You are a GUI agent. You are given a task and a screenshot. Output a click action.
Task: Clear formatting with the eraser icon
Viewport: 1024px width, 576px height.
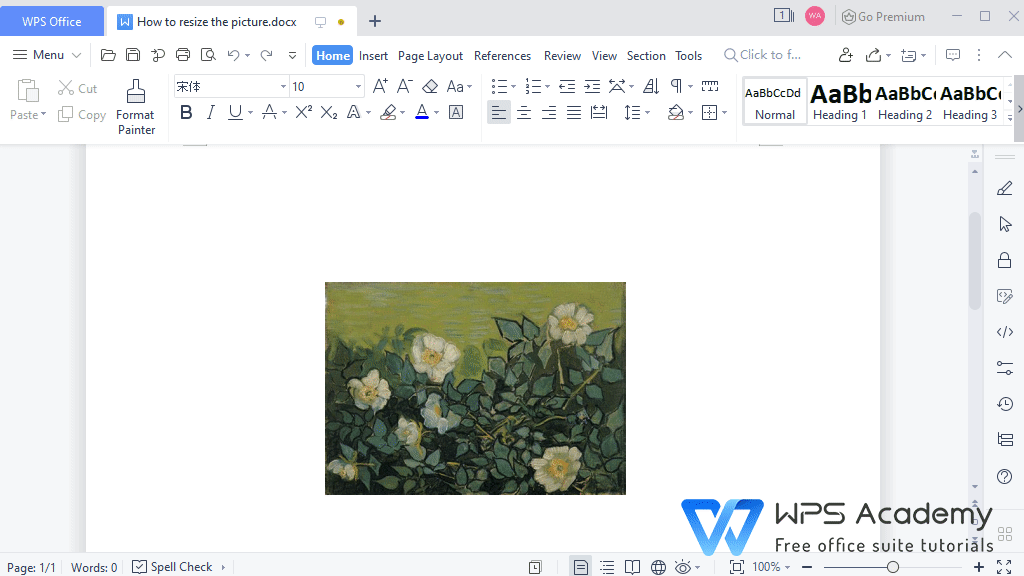click(x=430, y=86)
